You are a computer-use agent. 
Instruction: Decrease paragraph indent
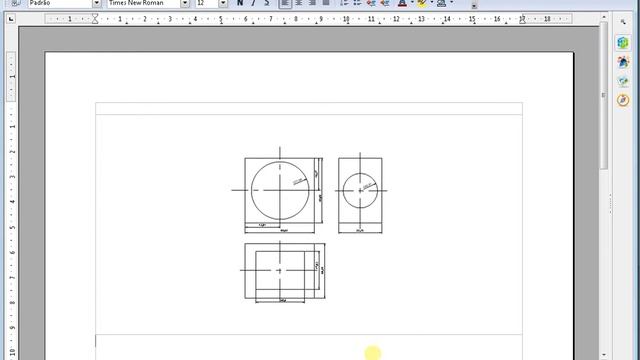coord(371,3)
